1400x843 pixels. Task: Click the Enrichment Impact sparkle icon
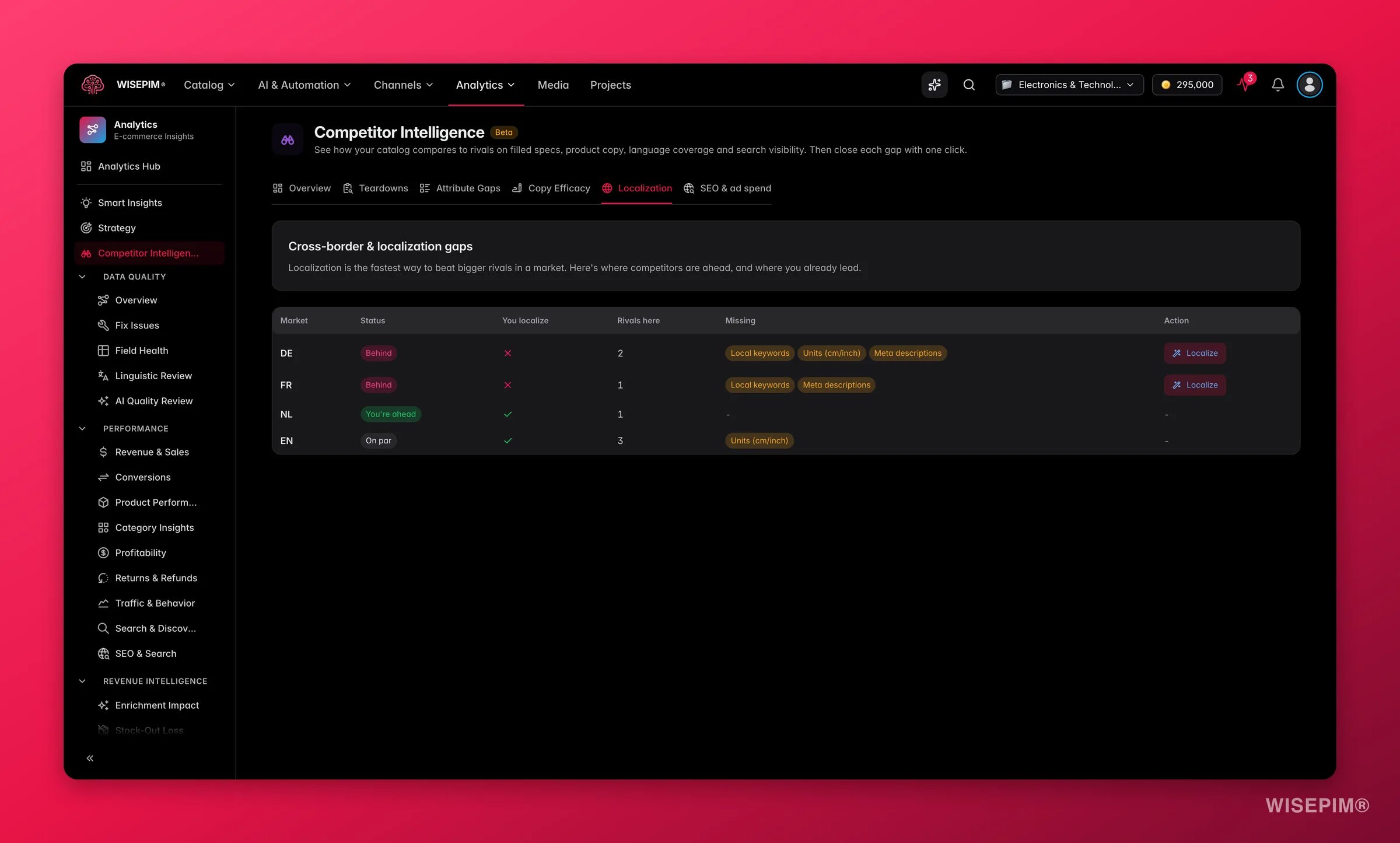point(103,705)
